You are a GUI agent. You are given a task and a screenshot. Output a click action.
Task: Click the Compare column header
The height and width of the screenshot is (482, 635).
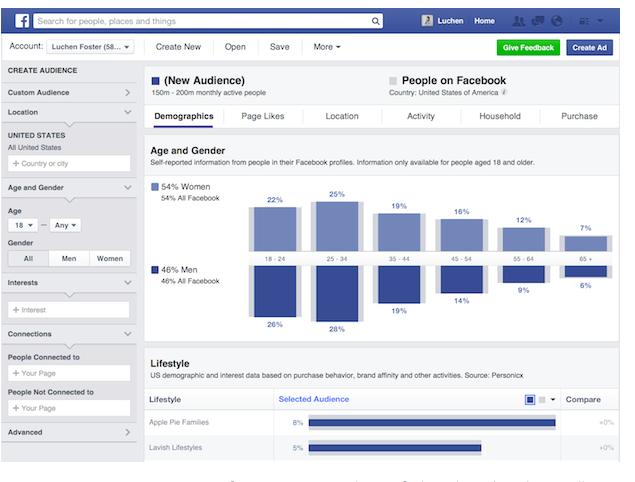583,400
